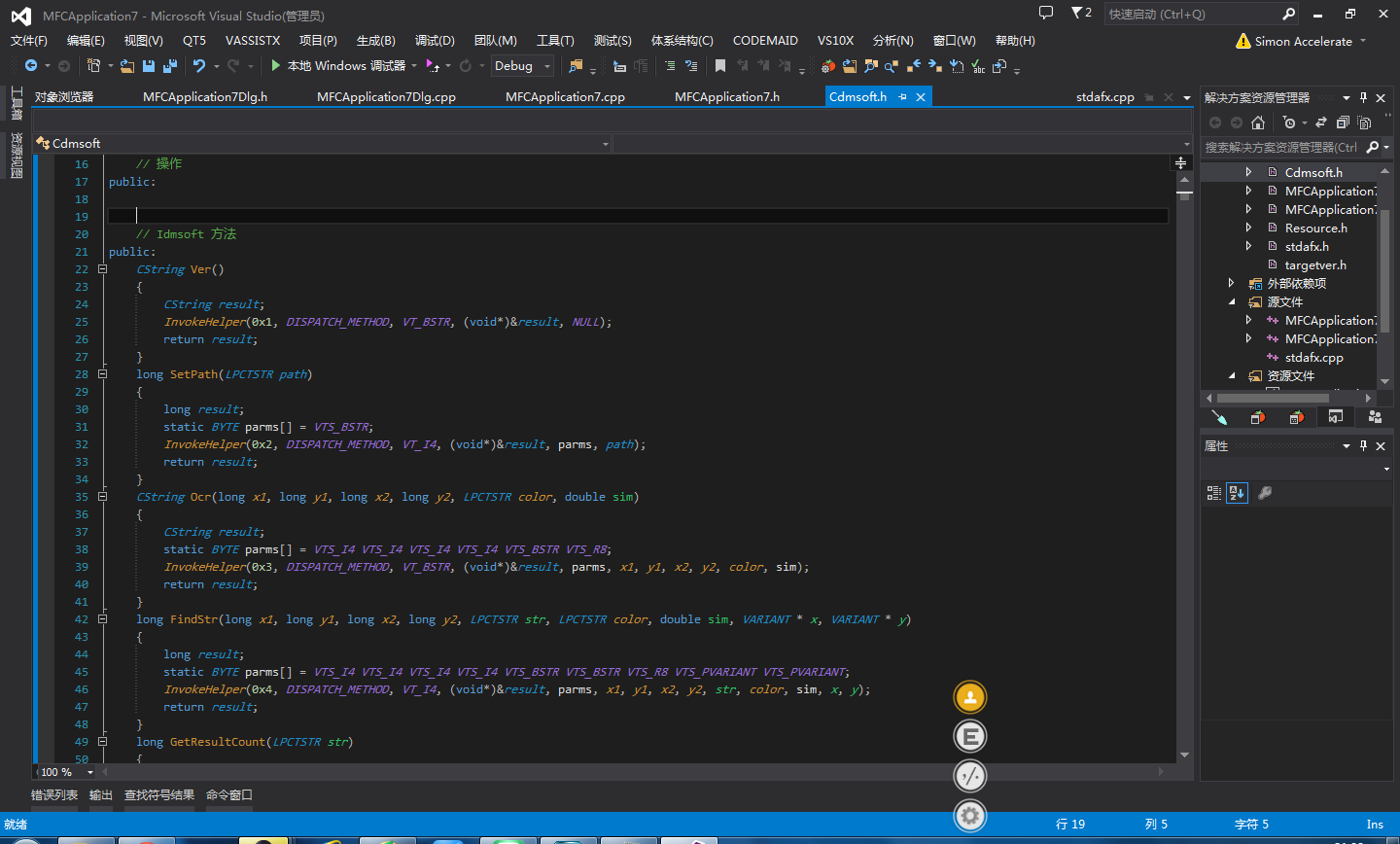This screenshot has height=844, width=1400.
Task: Click the Team Explorer people icon tab
Action: 1375,417
